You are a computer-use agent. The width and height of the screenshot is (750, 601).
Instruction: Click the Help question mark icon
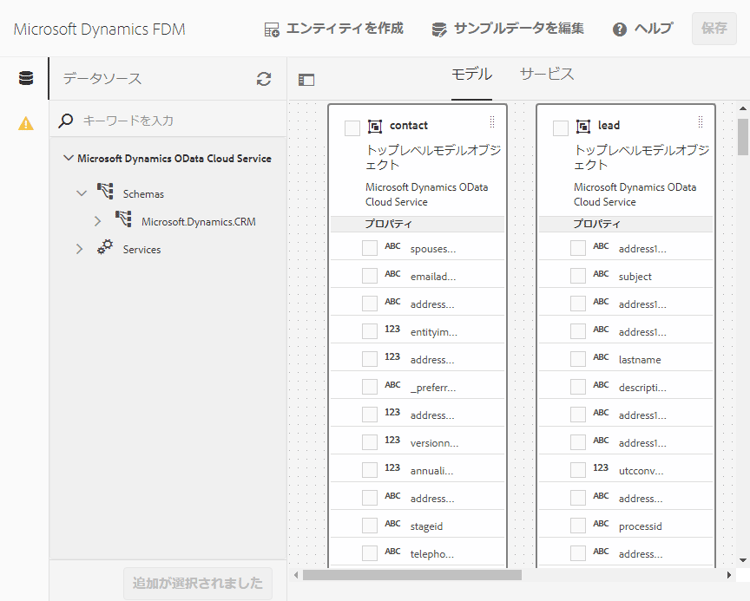click(x=619, y=30)
